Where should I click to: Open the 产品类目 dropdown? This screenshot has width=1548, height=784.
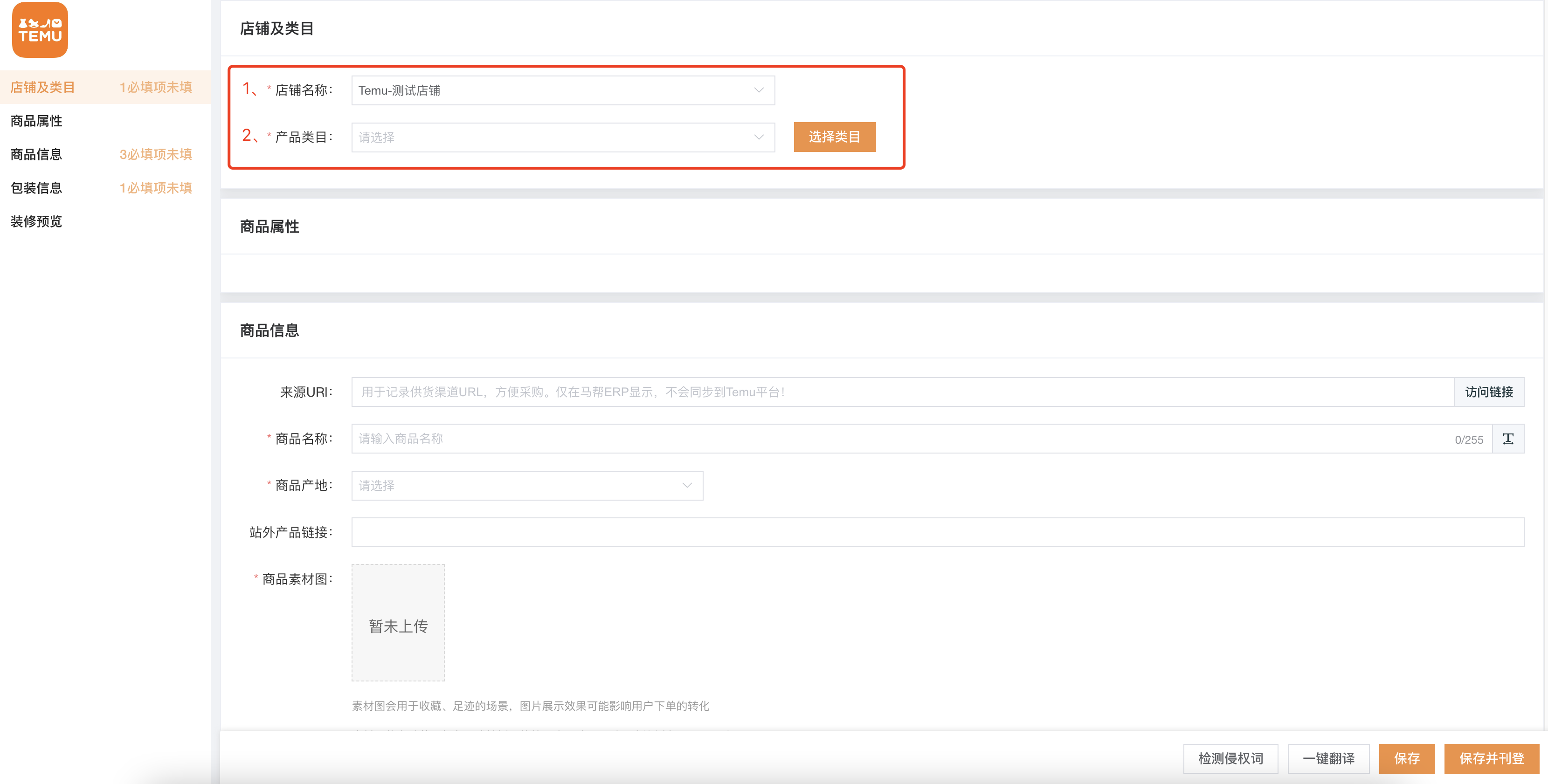coord(562,138)
